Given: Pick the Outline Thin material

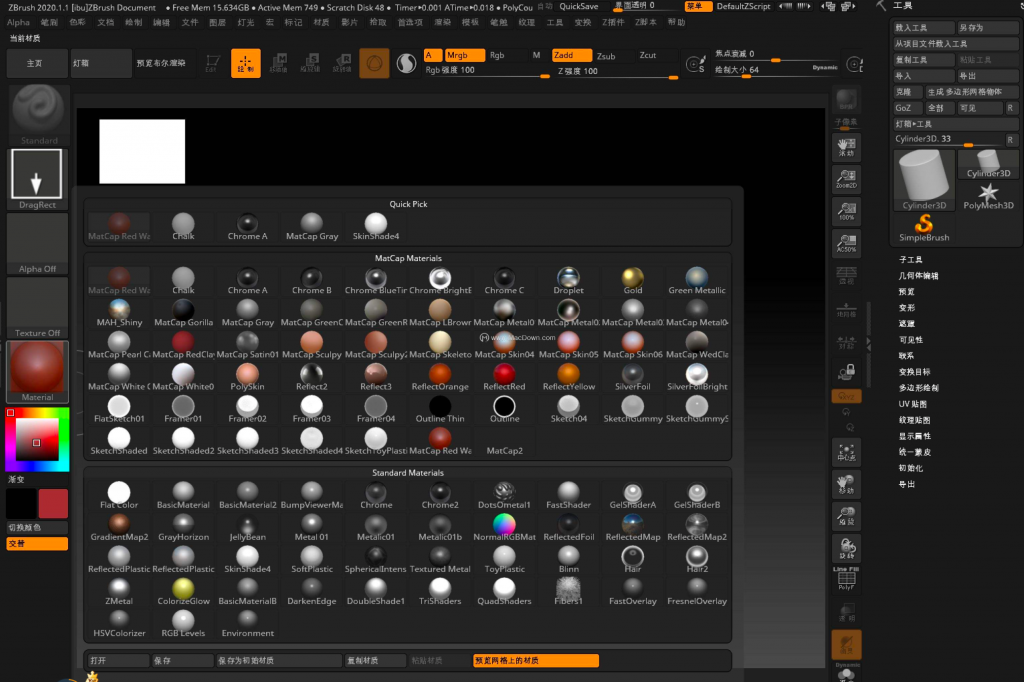Looking at the screenshot, I should click(x=440, y=409).
